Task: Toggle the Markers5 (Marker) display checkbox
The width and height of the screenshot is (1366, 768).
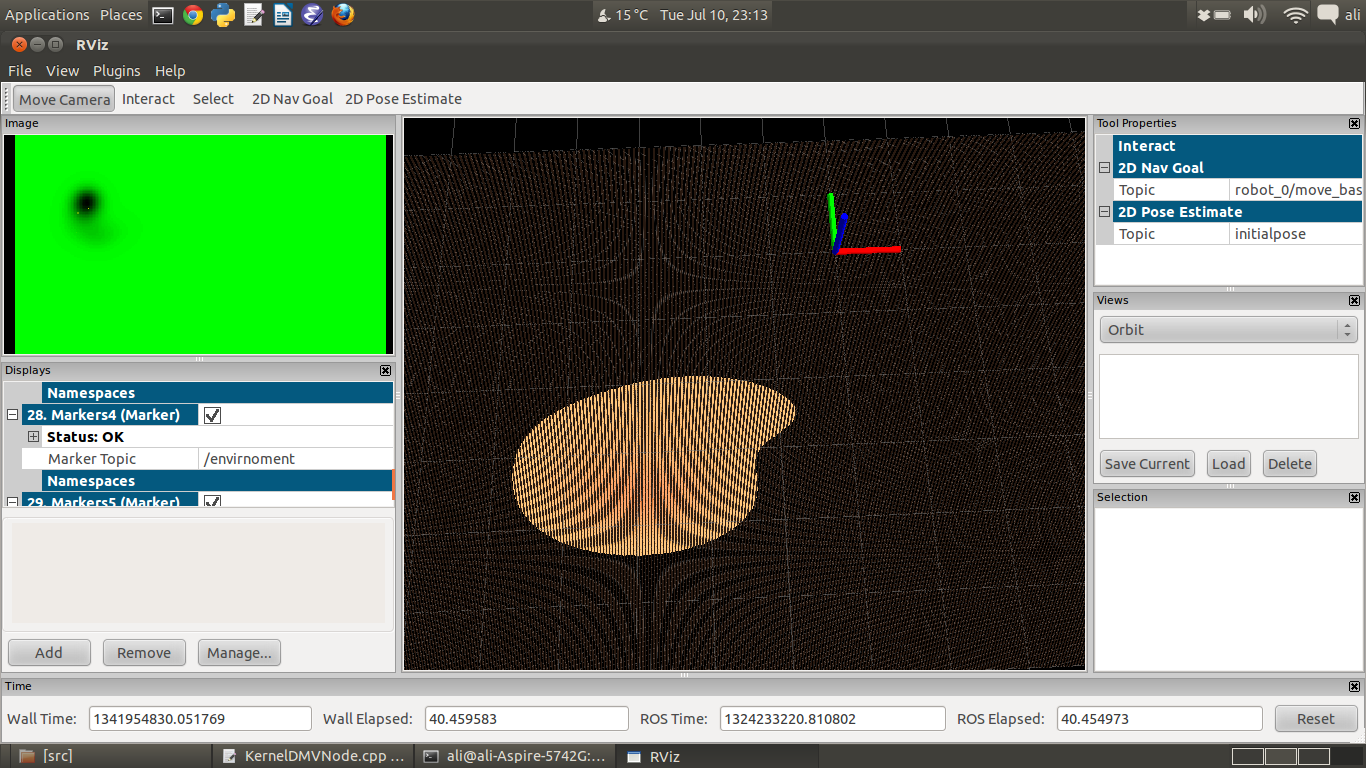Action: click(212, 501)
